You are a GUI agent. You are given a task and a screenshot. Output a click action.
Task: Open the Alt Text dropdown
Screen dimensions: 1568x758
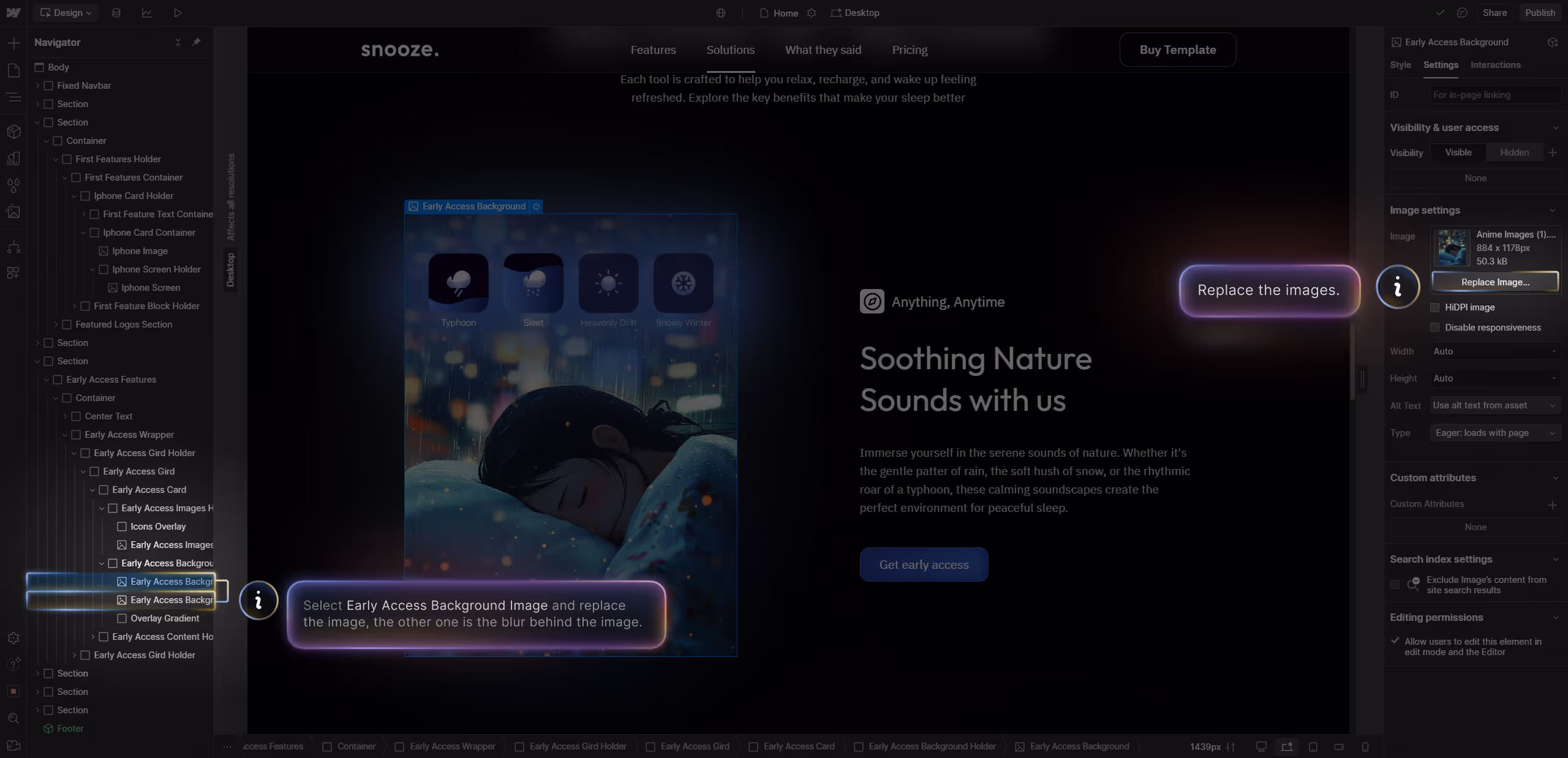click(x=1494, y=405)
